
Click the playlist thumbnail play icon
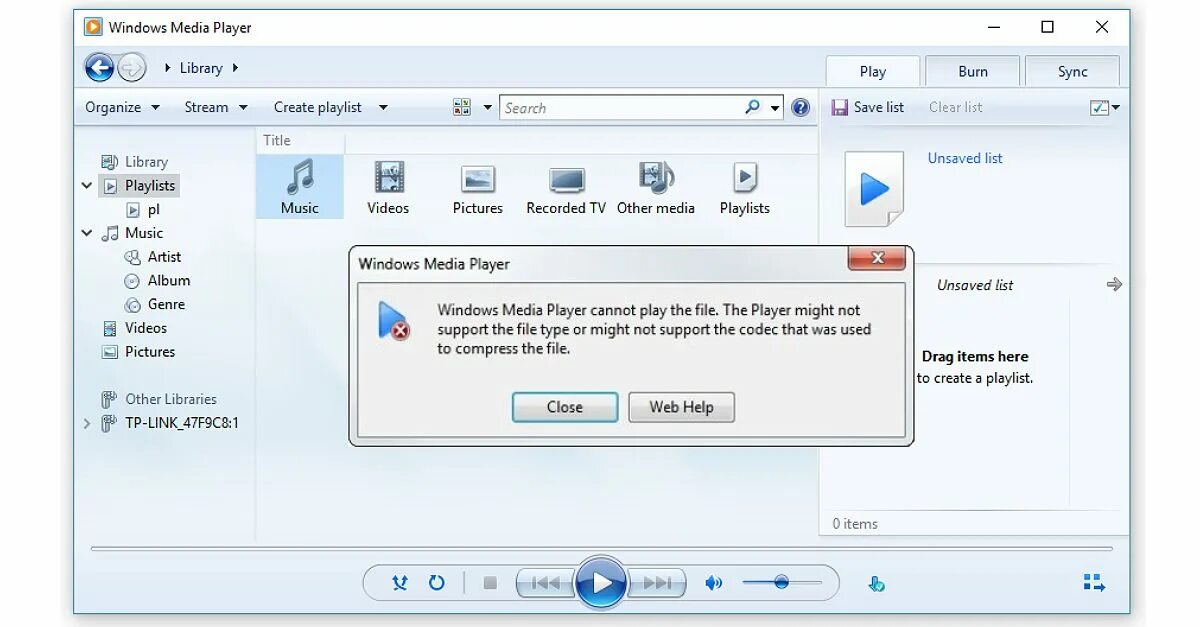(x=874, y=188)
